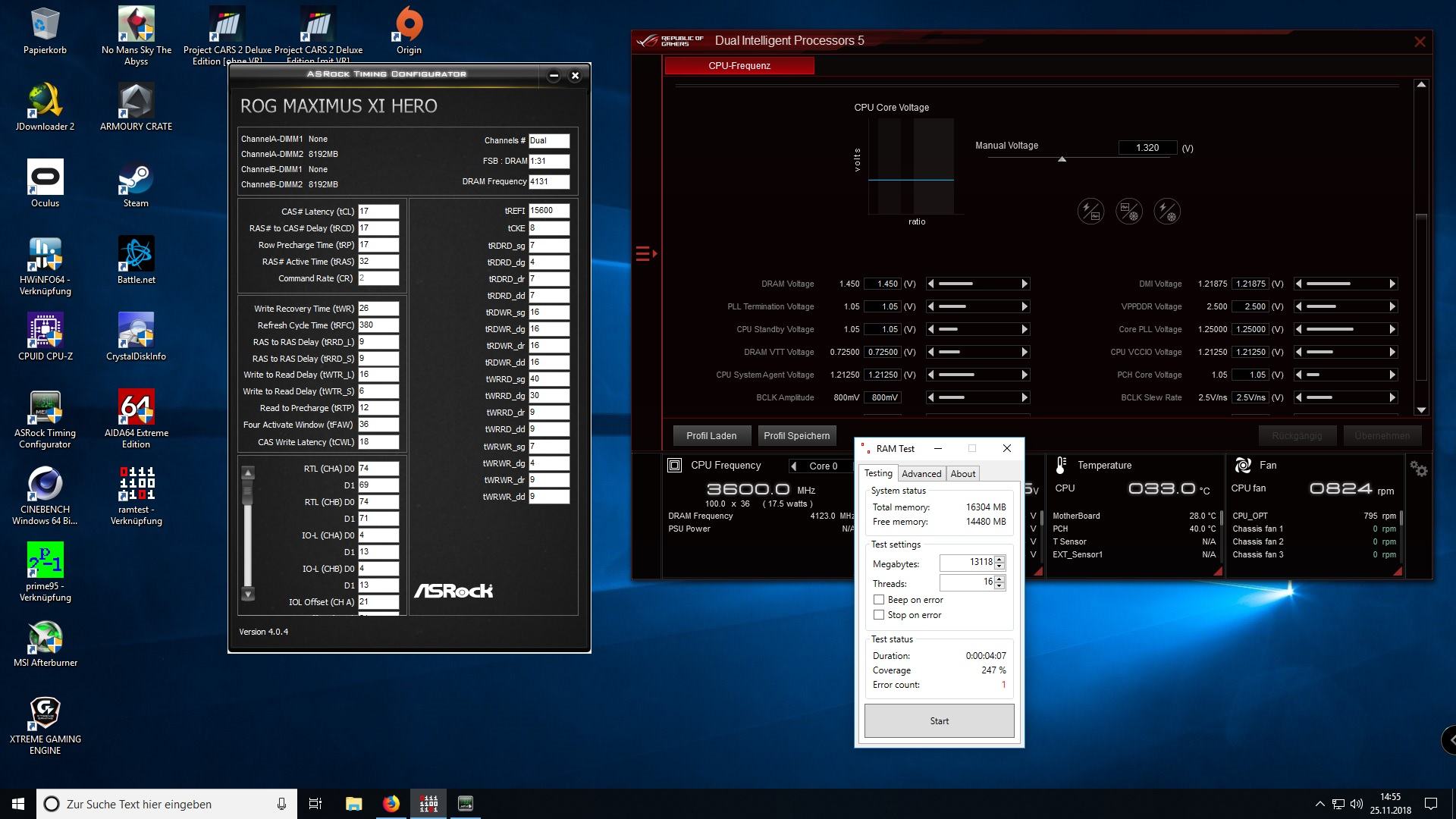Viewport: 1456px width, 819px height.
Task: Select ASRock Timing Configurator desktop icon
Action: click(45, 419)
